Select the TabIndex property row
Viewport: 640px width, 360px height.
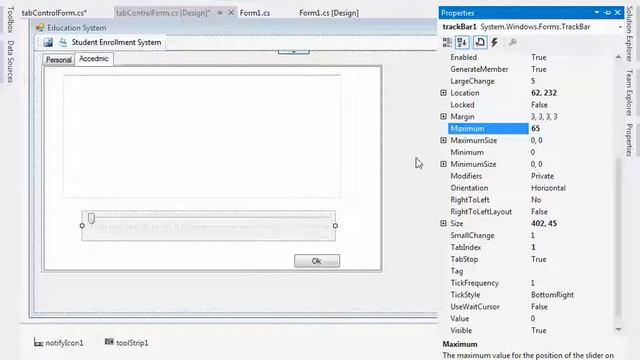tap(531, 247)
